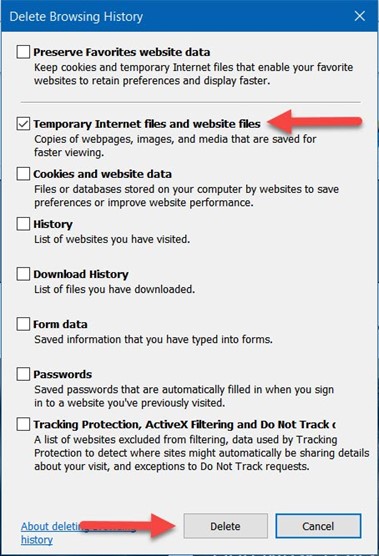Click the Delete button
Screen dimensions: 379x556
point(225,526)
